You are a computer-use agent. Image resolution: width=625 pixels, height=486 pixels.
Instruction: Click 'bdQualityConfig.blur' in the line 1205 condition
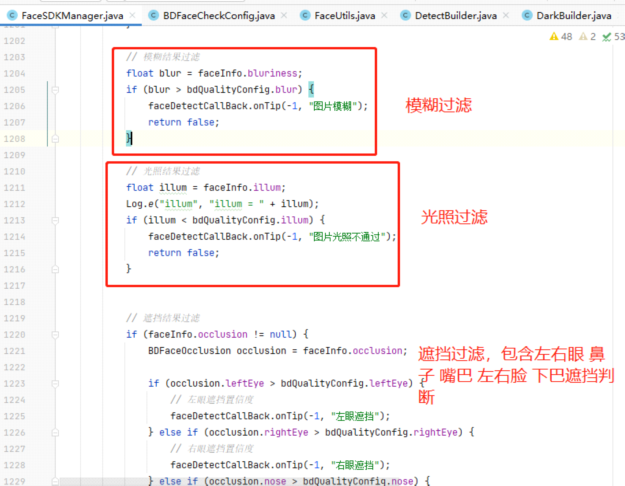point(242,90)
